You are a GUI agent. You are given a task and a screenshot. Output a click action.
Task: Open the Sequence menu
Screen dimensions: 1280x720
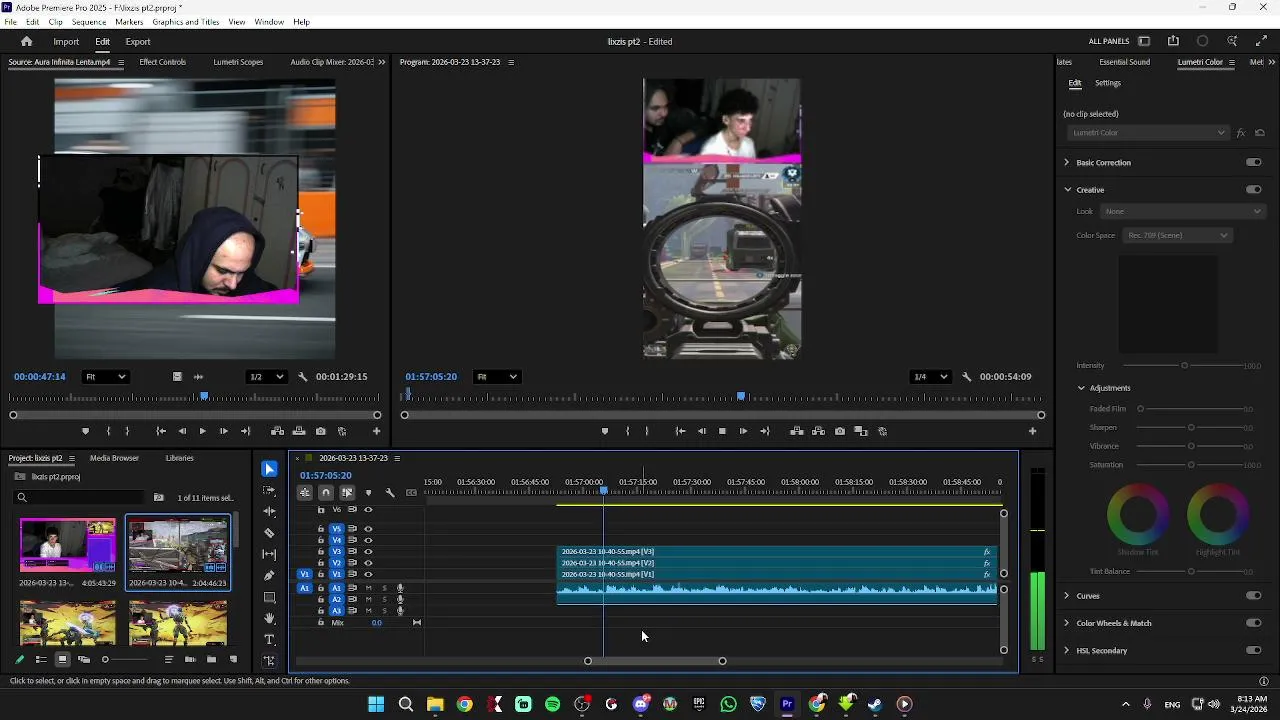click(x=89, y=22)
